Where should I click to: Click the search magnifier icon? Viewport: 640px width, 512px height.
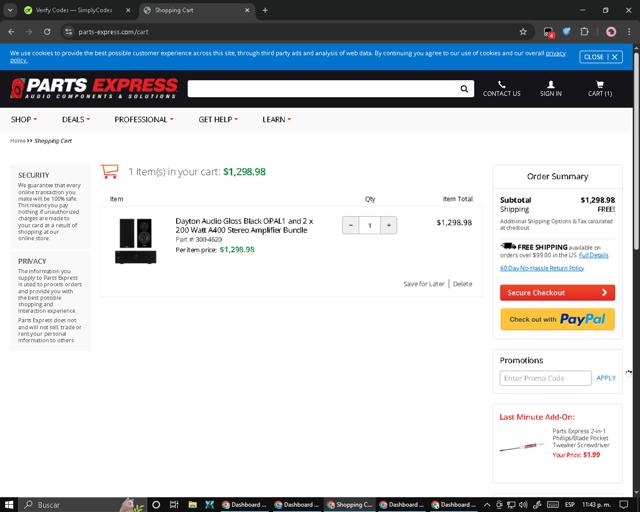click(464, 89)
